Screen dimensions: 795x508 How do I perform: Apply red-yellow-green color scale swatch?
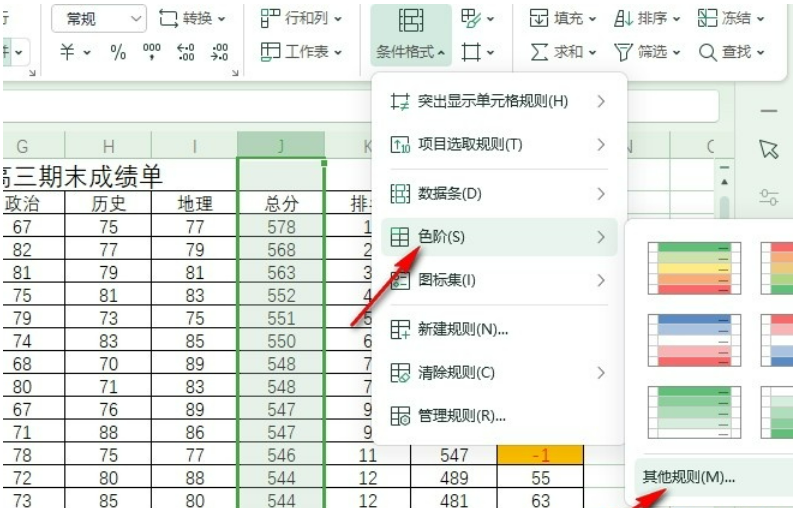click(x=777, y=268)
